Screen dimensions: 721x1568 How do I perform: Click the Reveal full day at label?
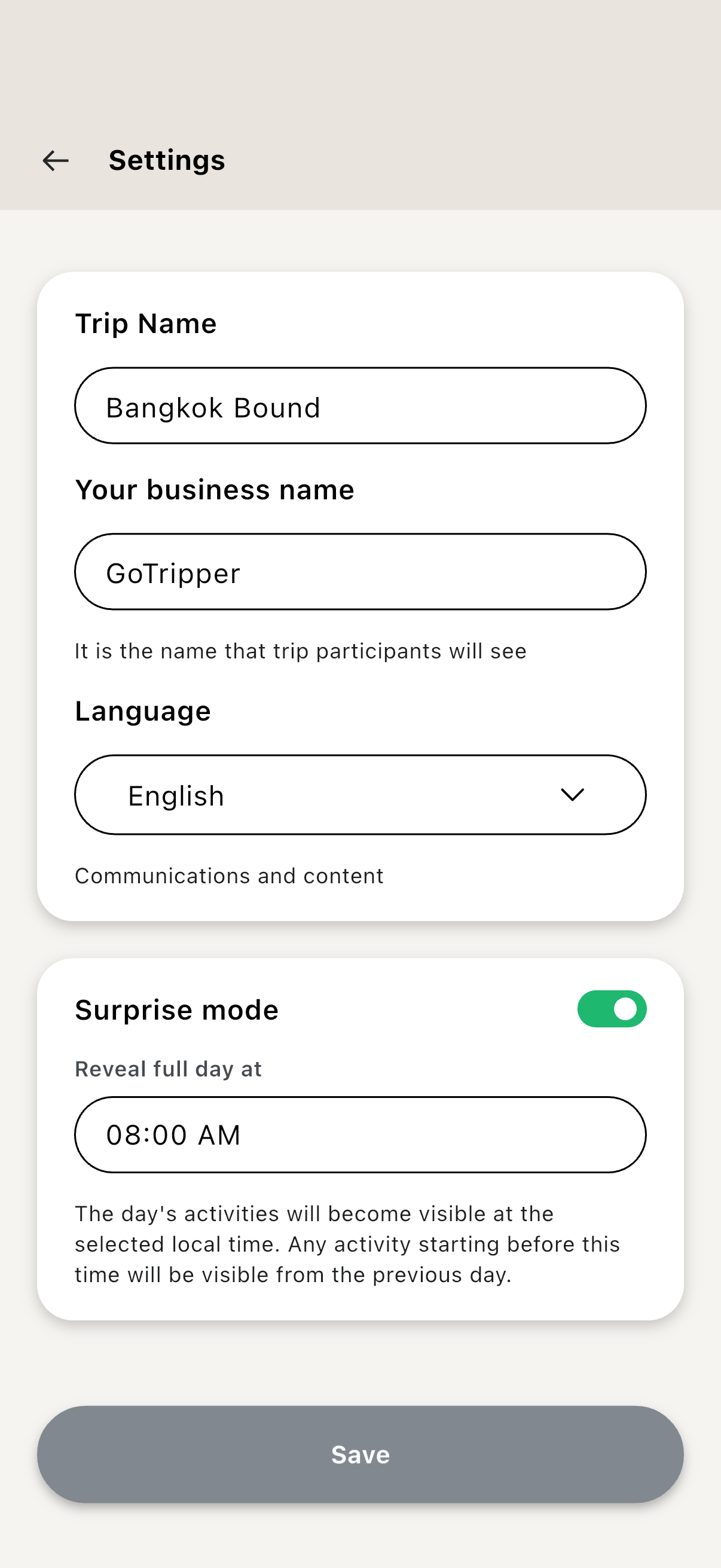tap(168, 1069)
